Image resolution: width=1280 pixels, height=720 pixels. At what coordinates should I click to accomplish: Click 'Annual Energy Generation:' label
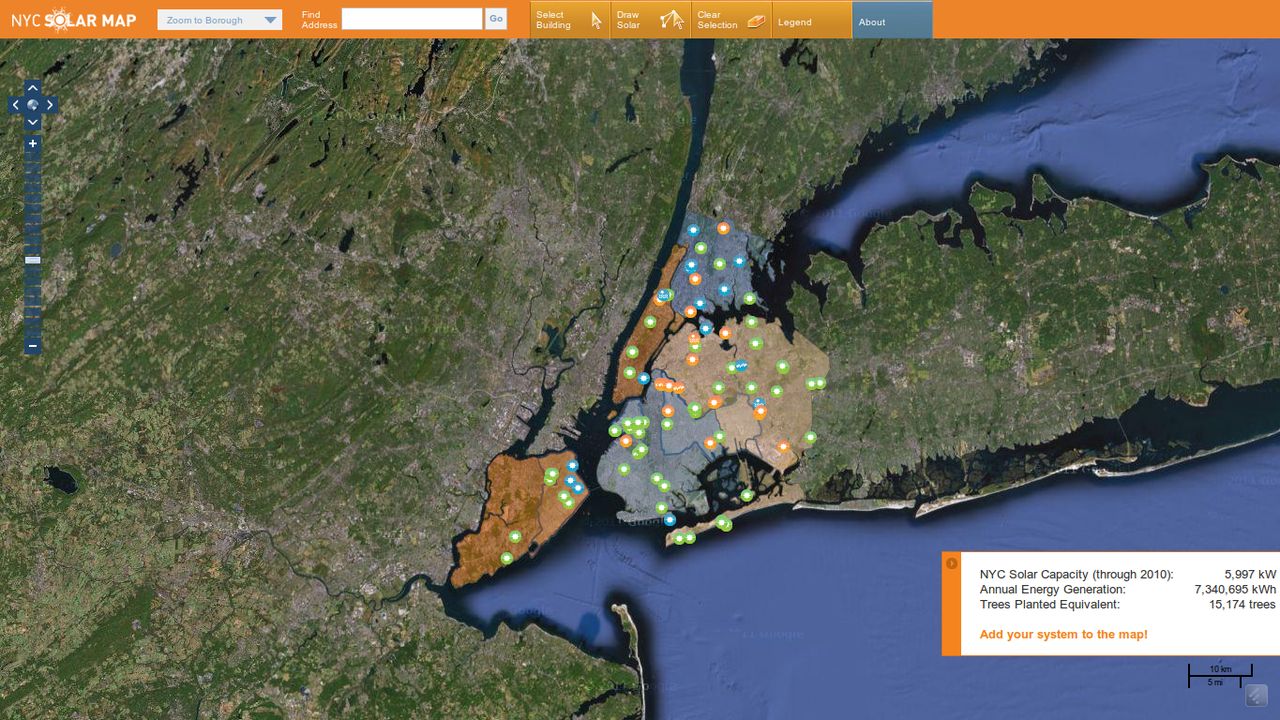click(x=1052, y=589)
